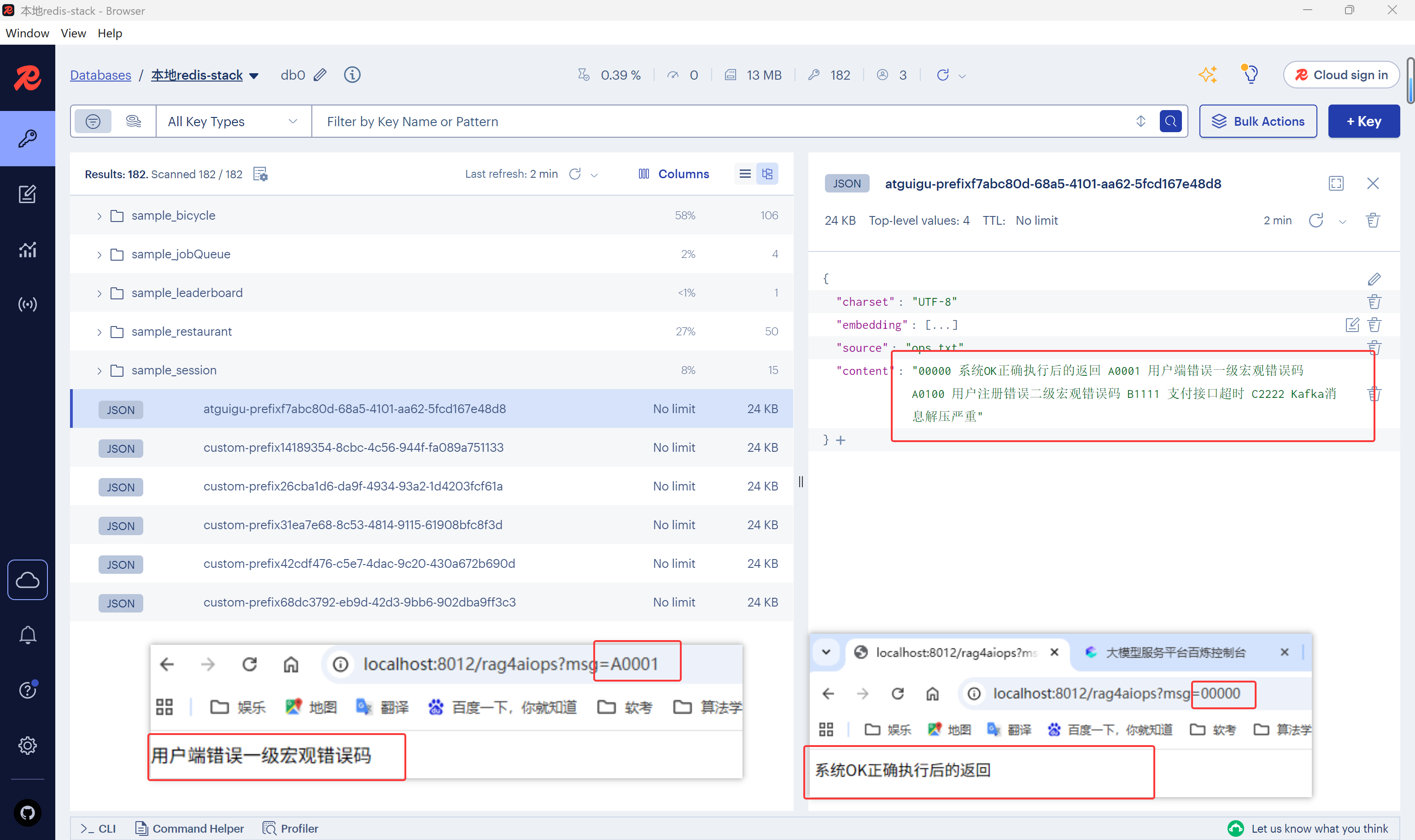Open the GitHub repository icon
This screenshot has width=1415, height=840.
tap(27, 813)
